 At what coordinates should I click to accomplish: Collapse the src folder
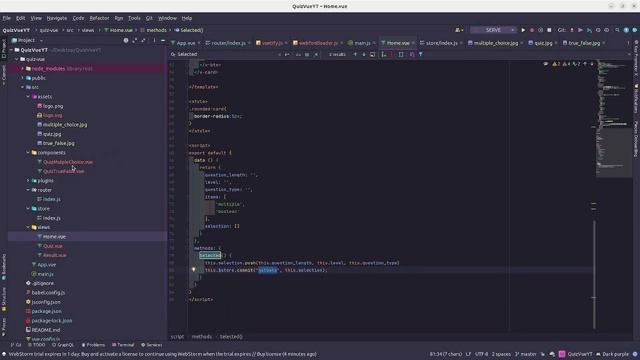pyautogui.click(x=22, y=87)
